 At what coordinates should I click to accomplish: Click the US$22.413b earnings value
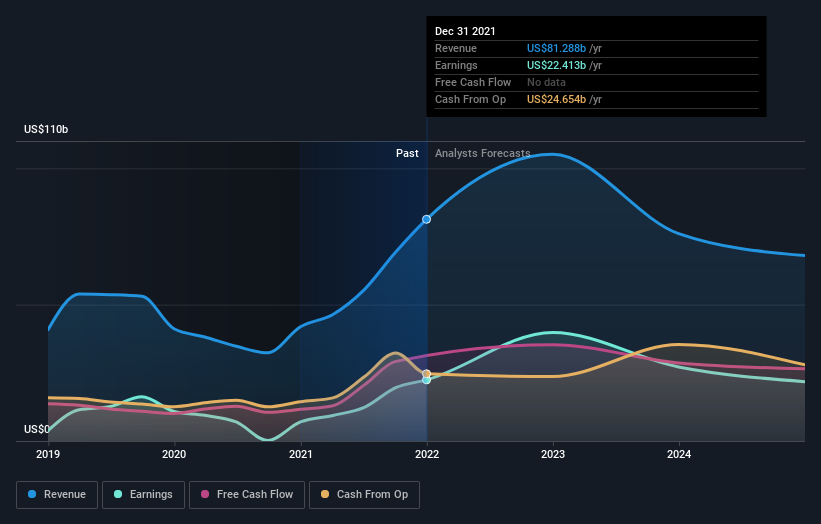556,65
